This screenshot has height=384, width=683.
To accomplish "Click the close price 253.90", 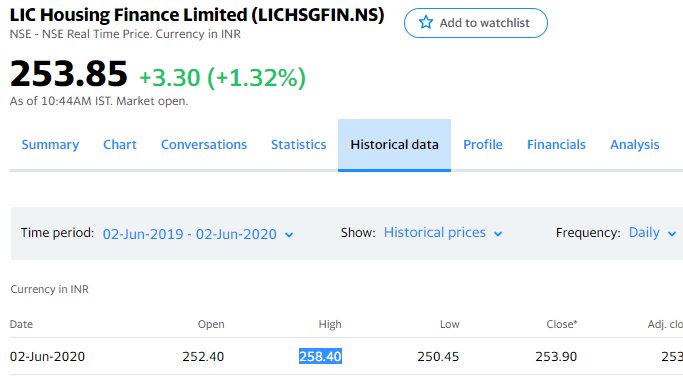I will click(556, 357).
